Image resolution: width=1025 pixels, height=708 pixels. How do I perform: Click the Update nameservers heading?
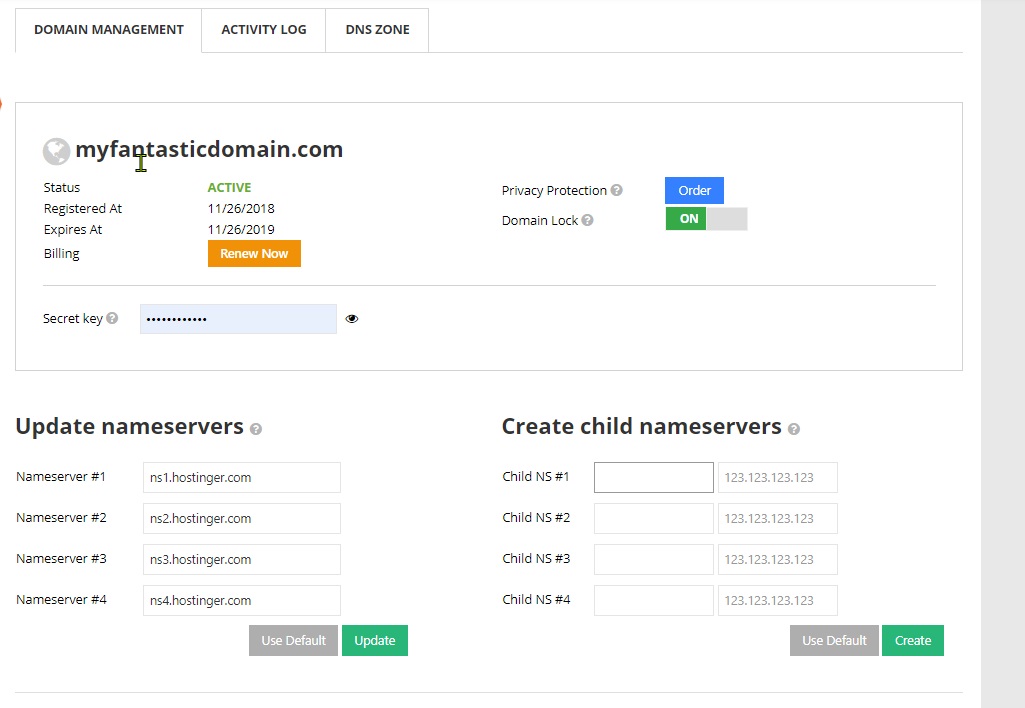coord(129,426)
